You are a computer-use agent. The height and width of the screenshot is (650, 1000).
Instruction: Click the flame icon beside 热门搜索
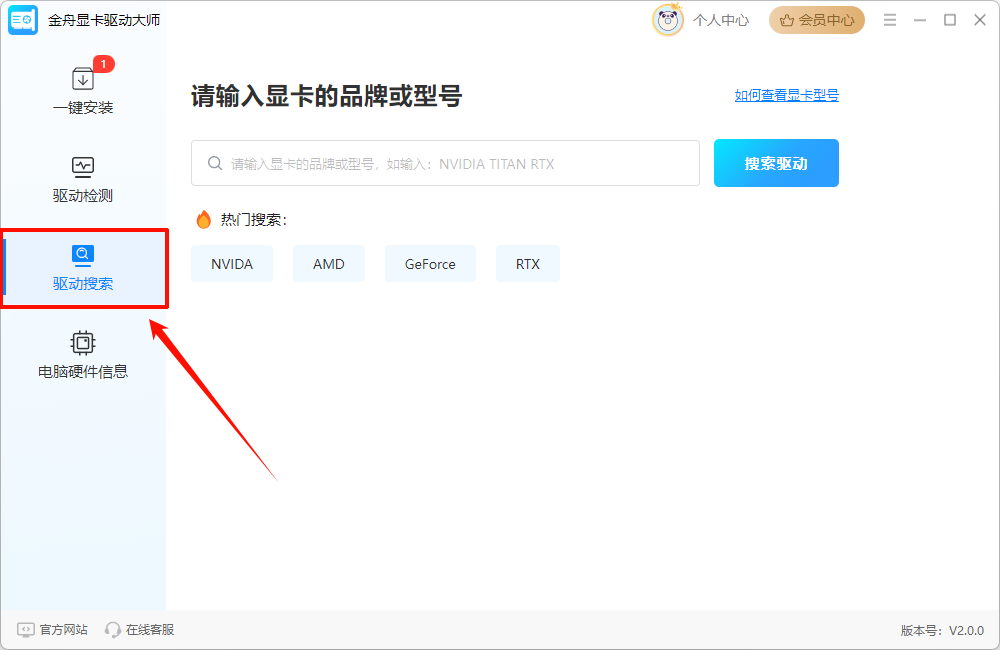[204, 219]
